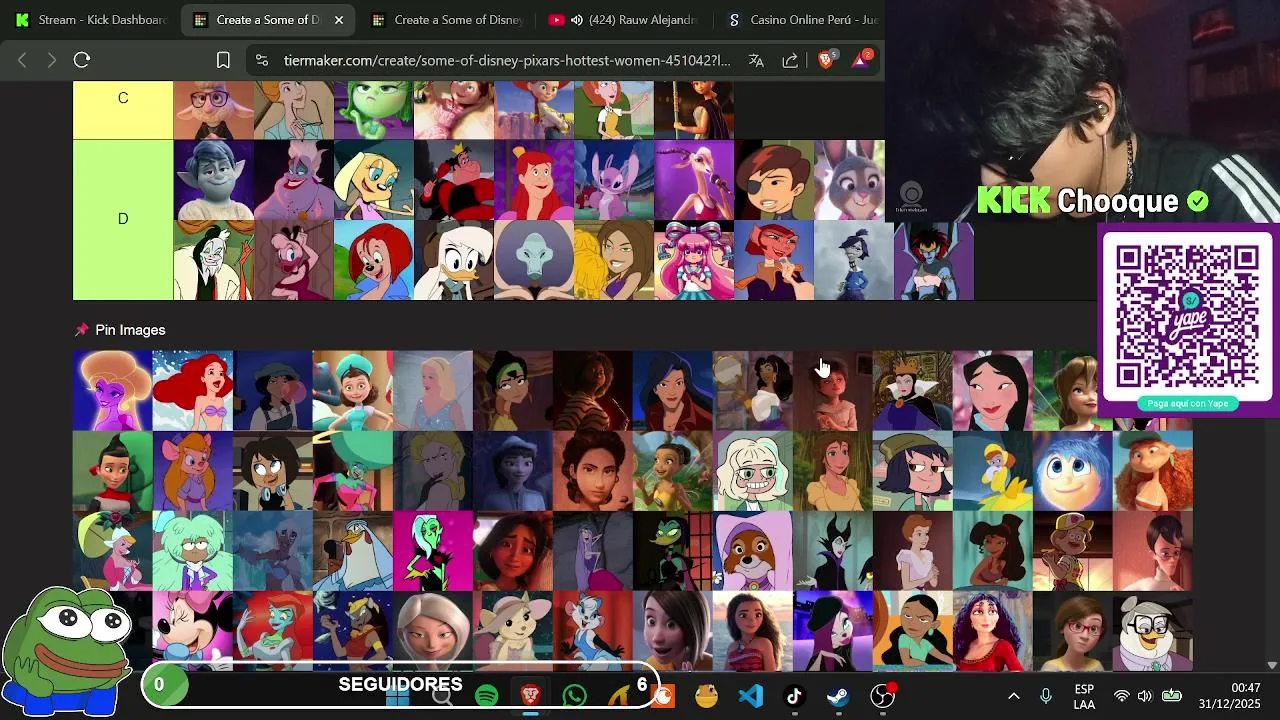Open Spotify from the taskbar

click(487, 696)
